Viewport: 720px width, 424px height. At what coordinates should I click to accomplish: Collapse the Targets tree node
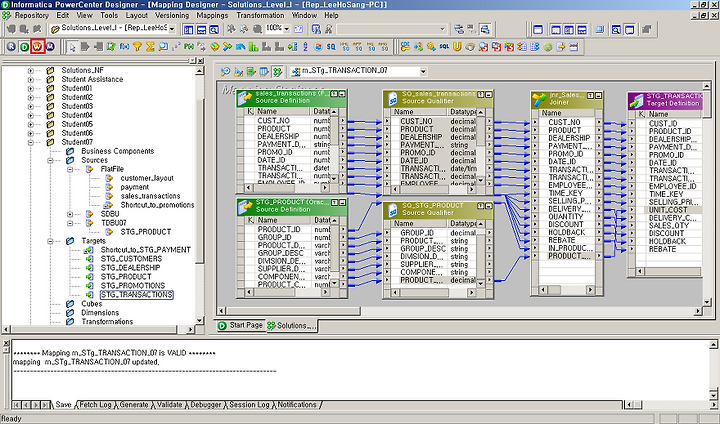click(51, 241)
